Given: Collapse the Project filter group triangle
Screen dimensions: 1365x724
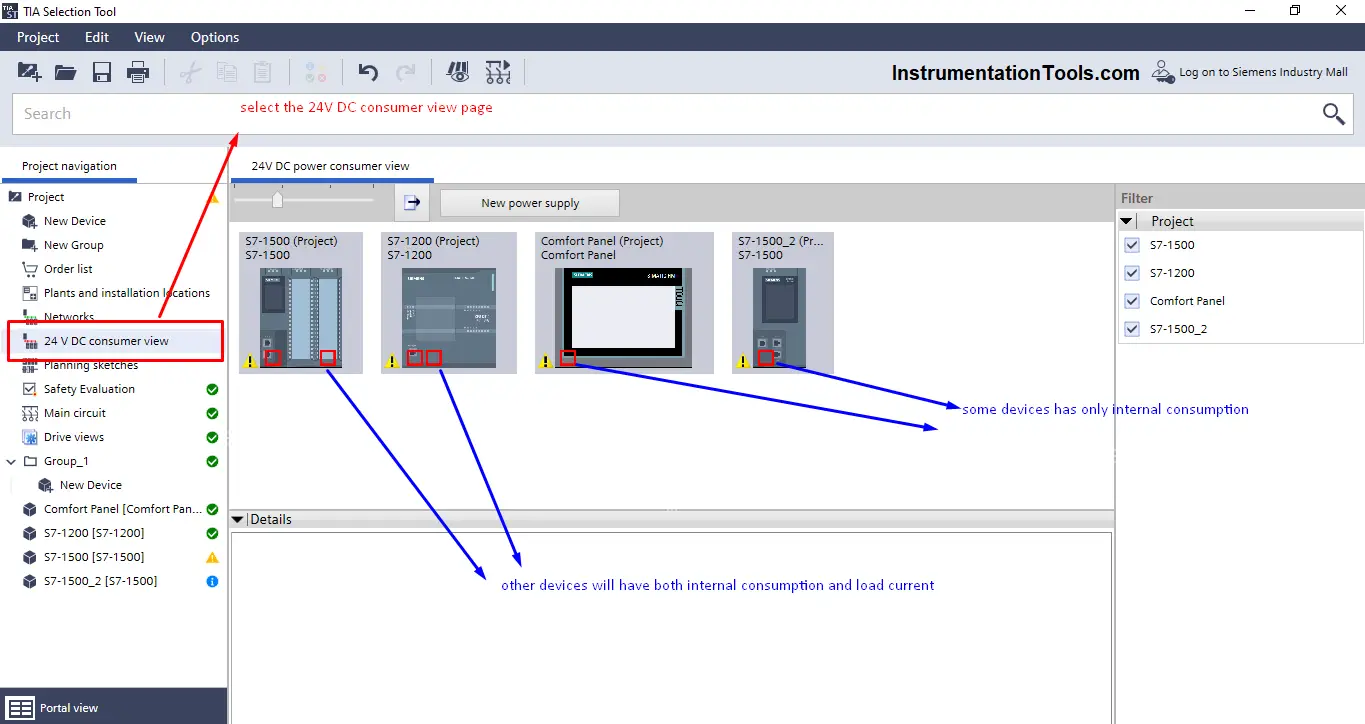Looking at the screenshot, I should [1127, 221].
